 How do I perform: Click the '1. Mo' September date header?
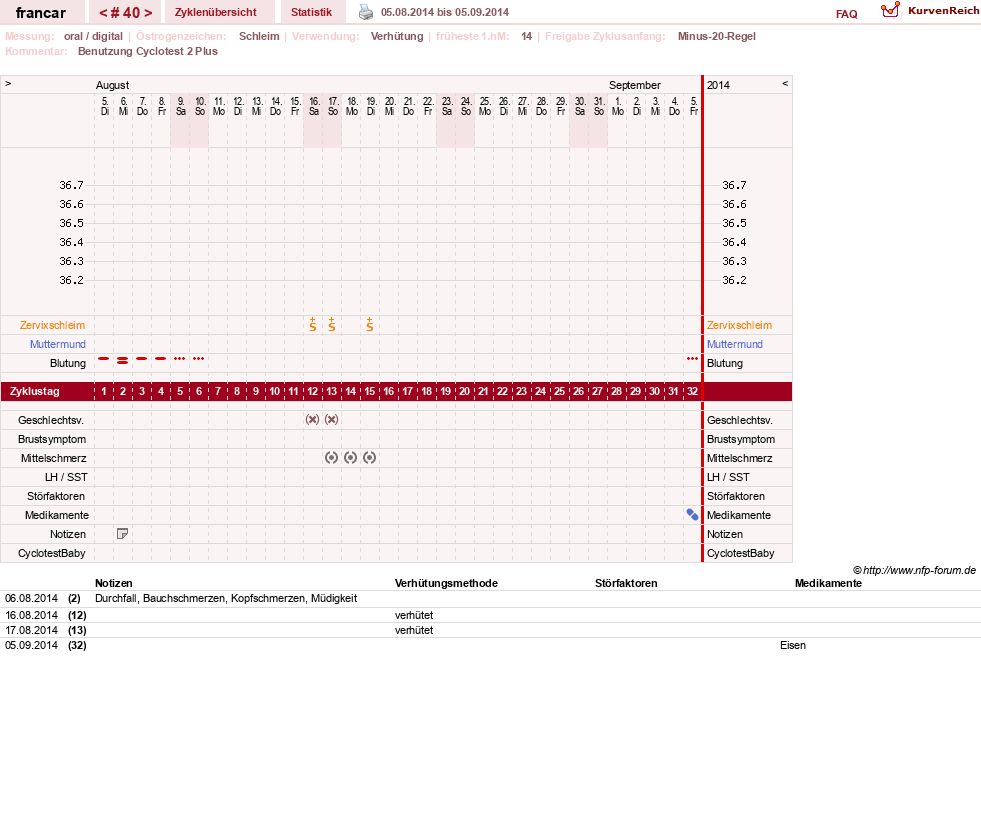click(618, 106)
